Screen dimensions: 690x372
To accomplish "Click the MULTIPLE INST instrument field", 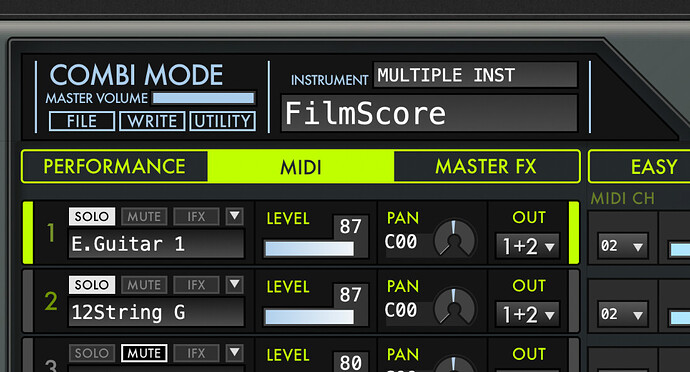I will 475,75.
